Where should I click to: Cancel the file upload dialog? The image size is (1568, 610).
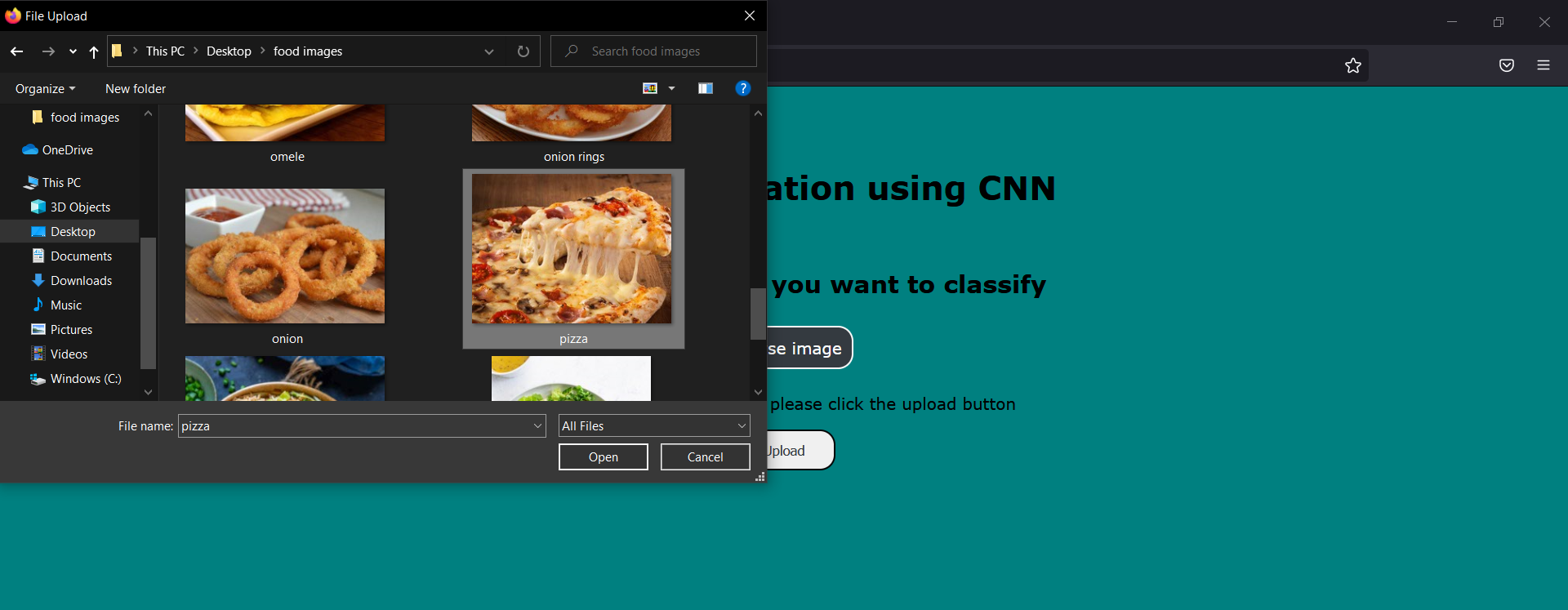coord(706,457)
